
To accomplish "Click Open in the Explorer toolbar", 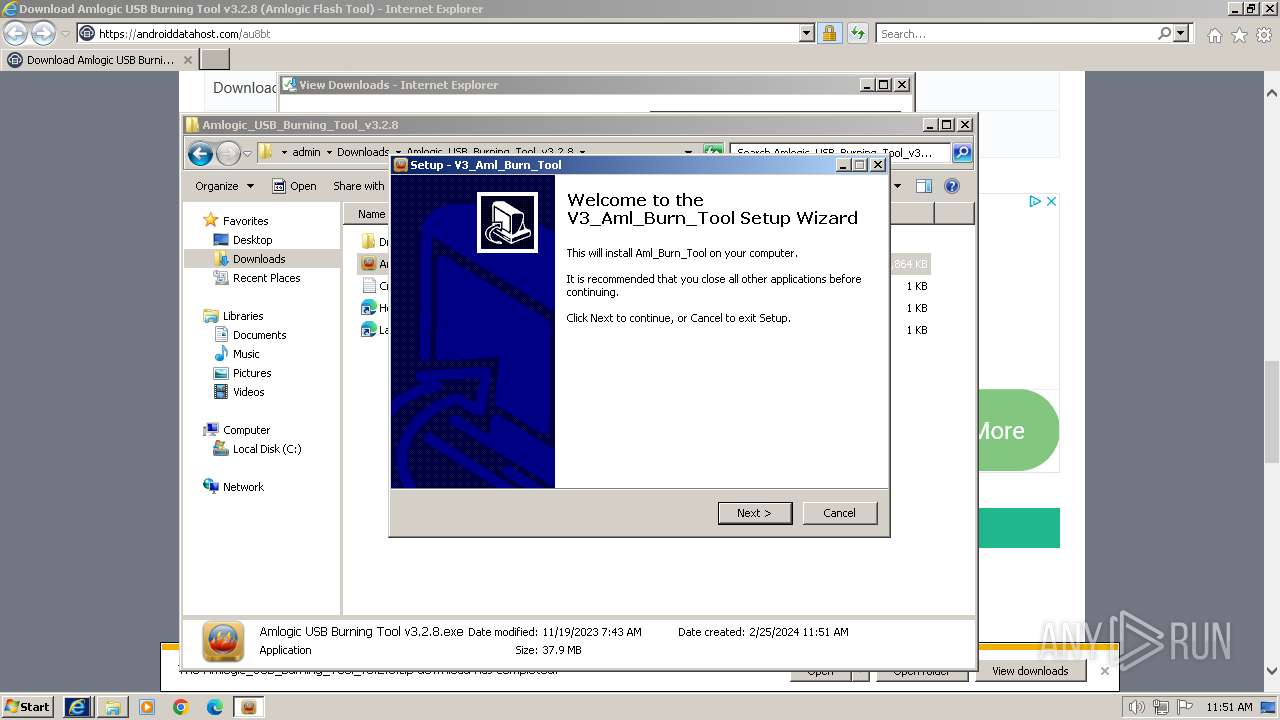I will pyautogui.click(x=294, y=186).
